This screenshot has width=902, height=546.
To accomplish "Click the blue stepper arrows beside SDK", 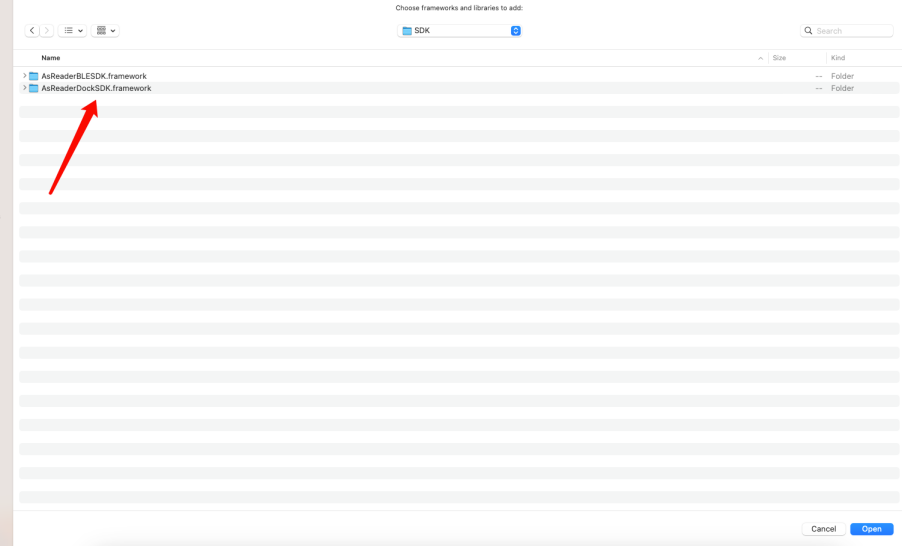I will [x=516, y=31].
